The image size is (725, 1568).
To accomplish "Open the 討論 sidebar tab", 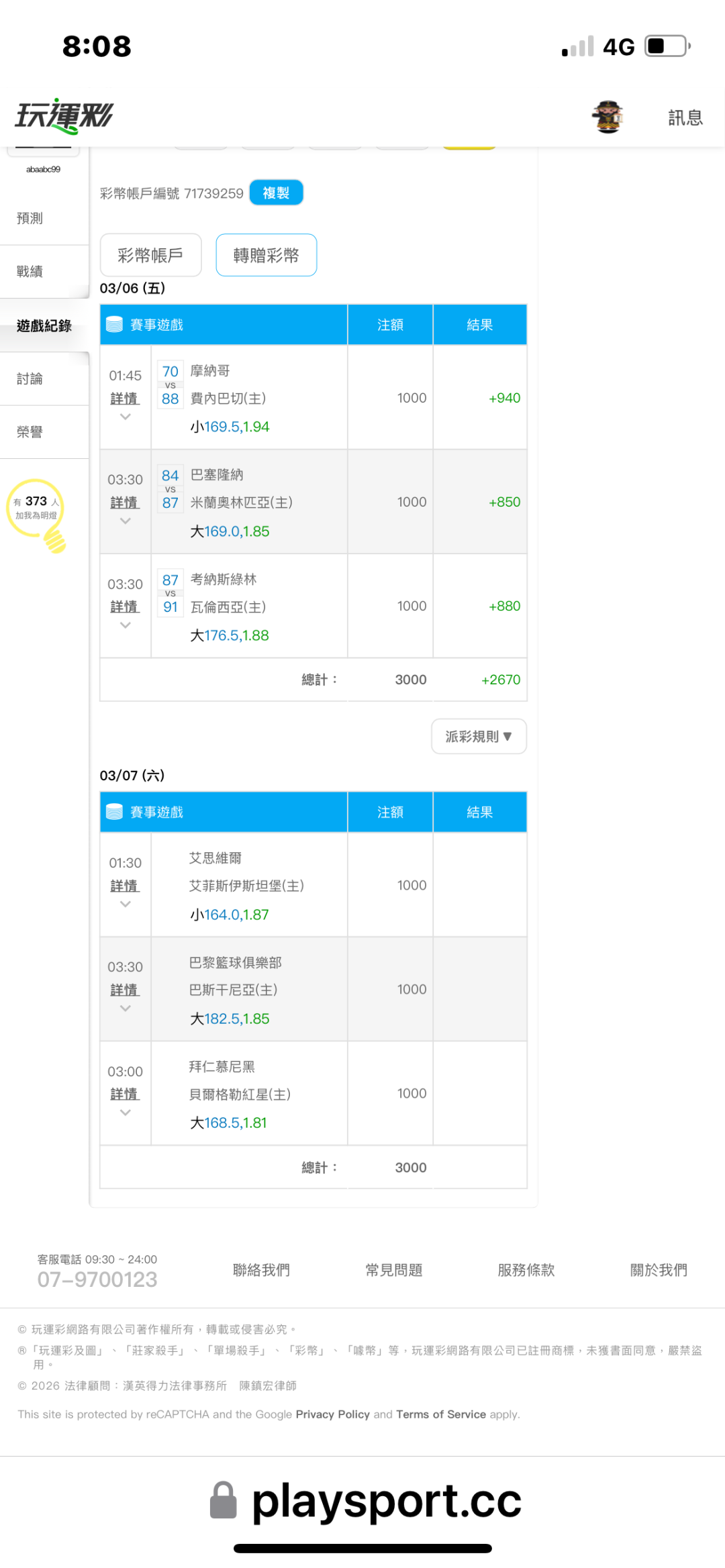I will [30, 379].
